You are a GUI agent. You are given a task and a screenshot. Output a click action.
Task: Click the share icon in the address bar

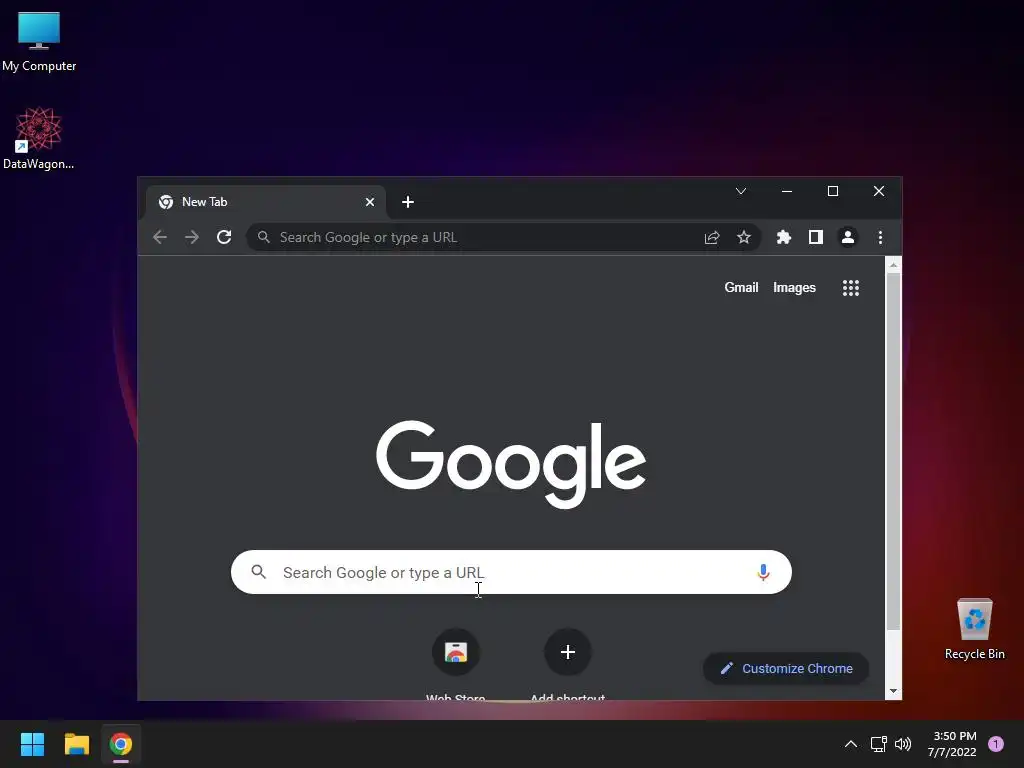712,237
